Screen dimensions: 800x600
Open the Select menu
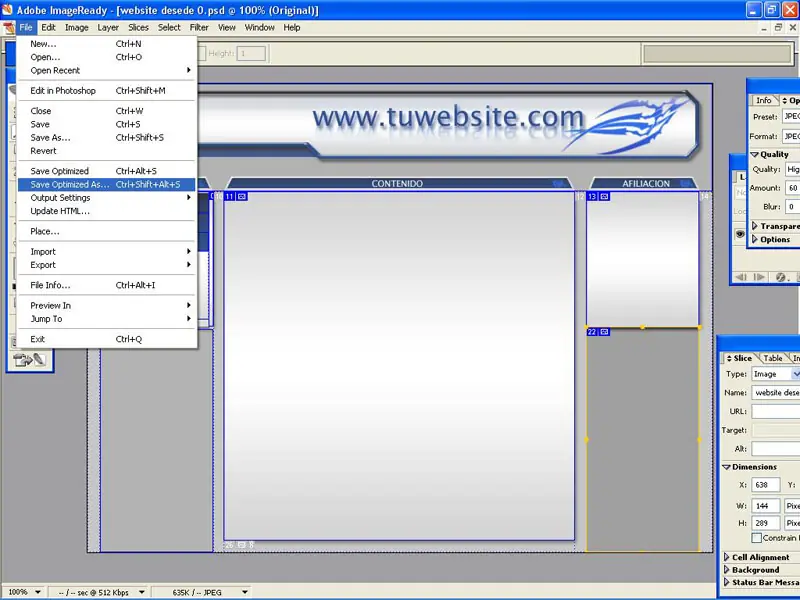click(x=169, y=28)
